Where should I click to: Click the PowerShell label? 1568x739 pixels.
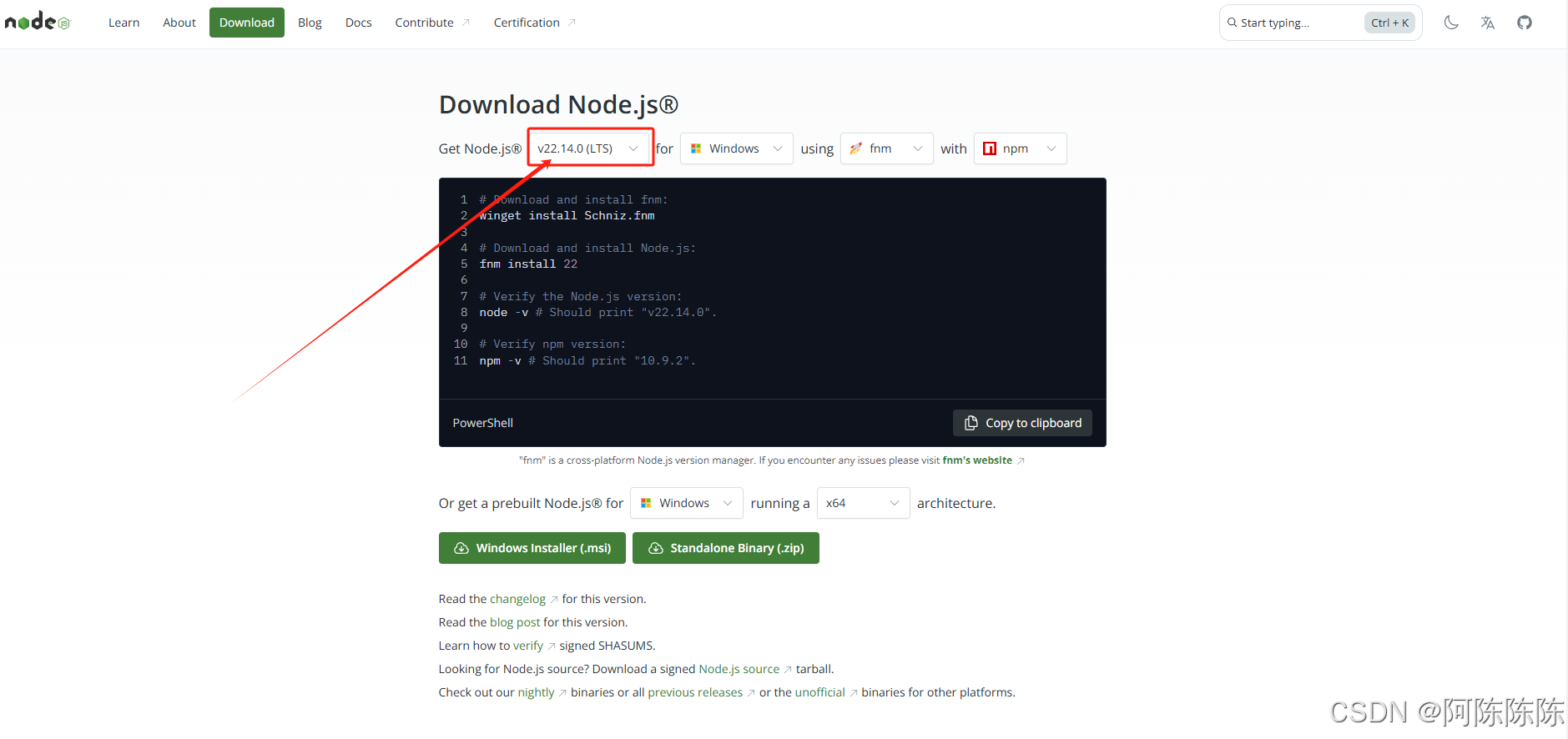[483, 423]
